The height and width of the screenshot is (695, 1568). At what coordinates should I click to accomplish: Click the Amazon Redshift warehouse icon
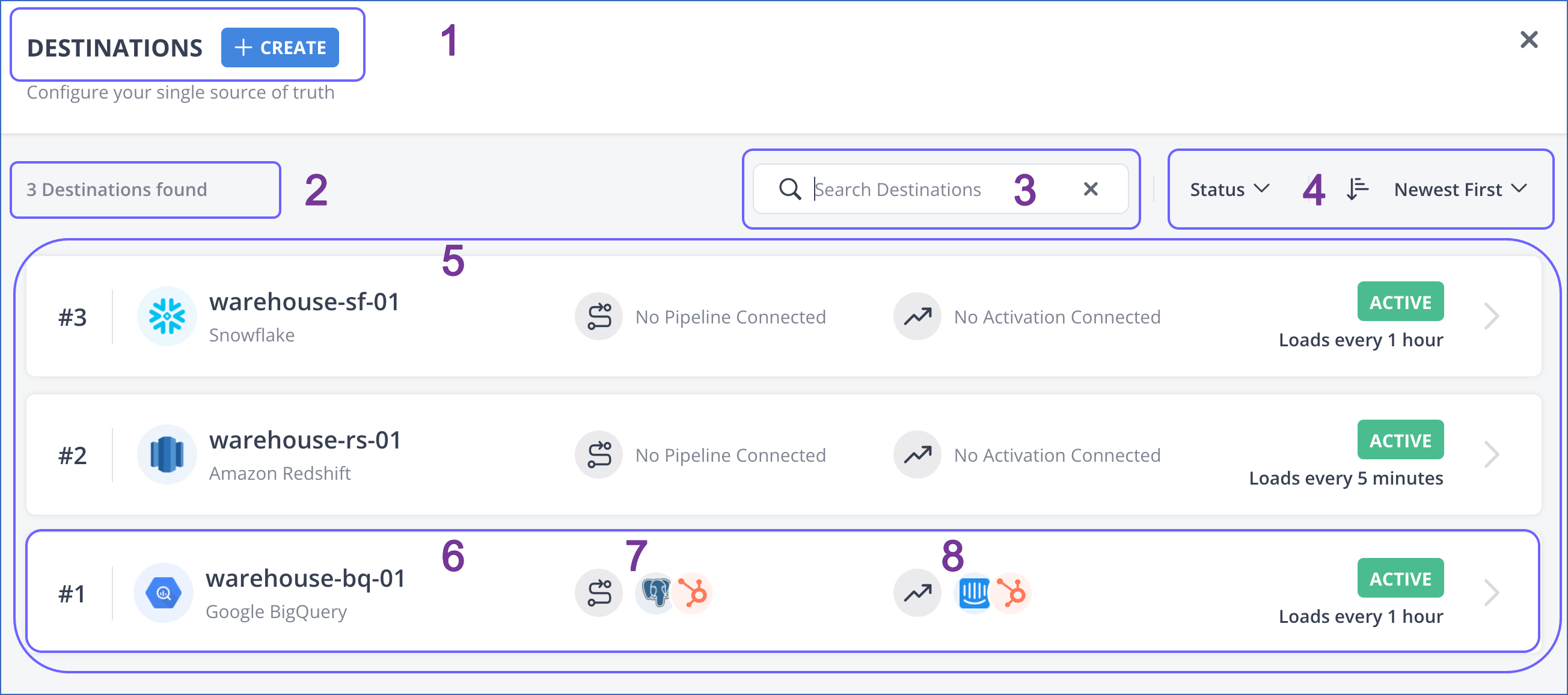pos(166,454)
